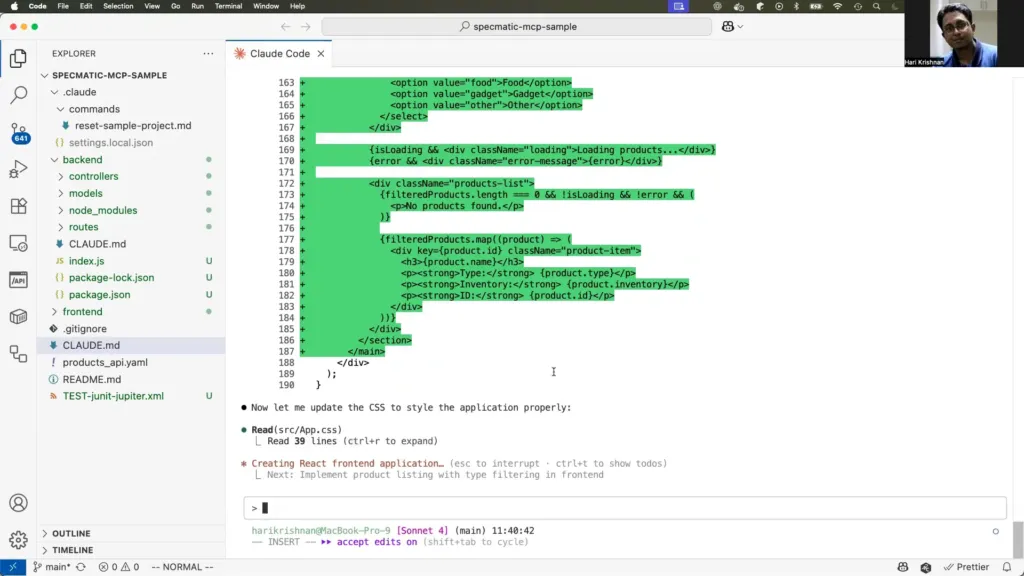
Task: Switch to the Claude Code tab
Action: click(x=278, y=53)
